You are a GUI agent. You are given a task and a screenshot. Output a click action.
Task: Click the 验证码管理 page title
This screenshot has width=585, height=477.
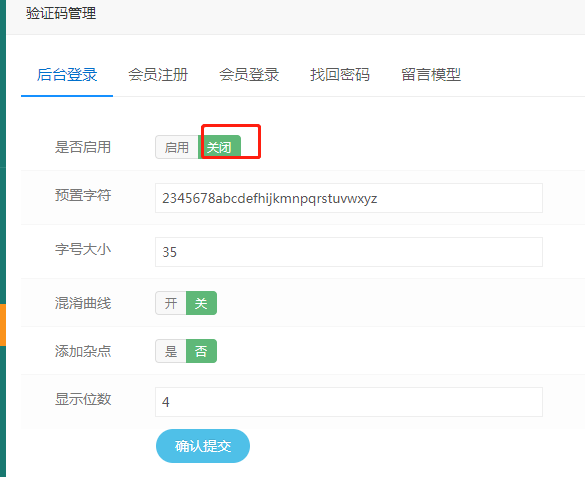[x=61, y=13]
